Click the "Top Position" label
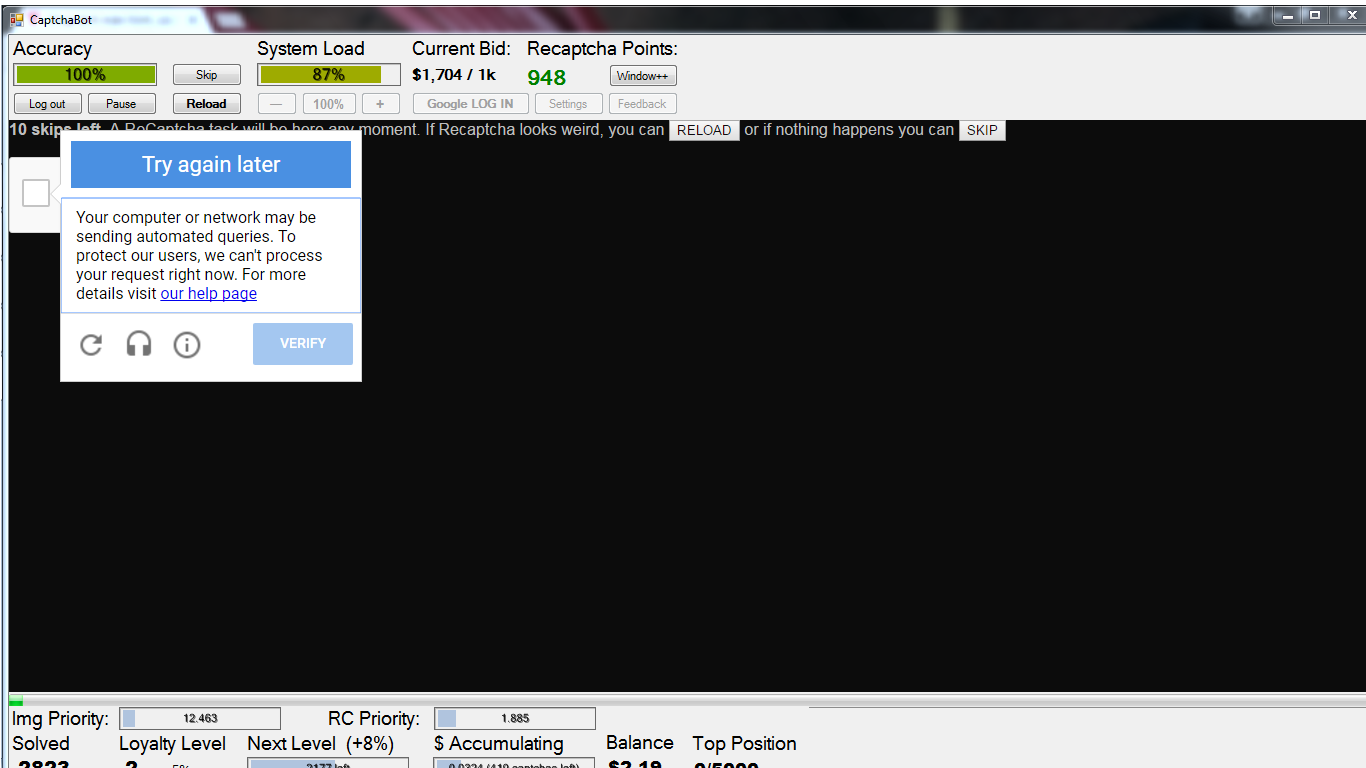This screenshot has height=768, width=1366. (744, 744)
